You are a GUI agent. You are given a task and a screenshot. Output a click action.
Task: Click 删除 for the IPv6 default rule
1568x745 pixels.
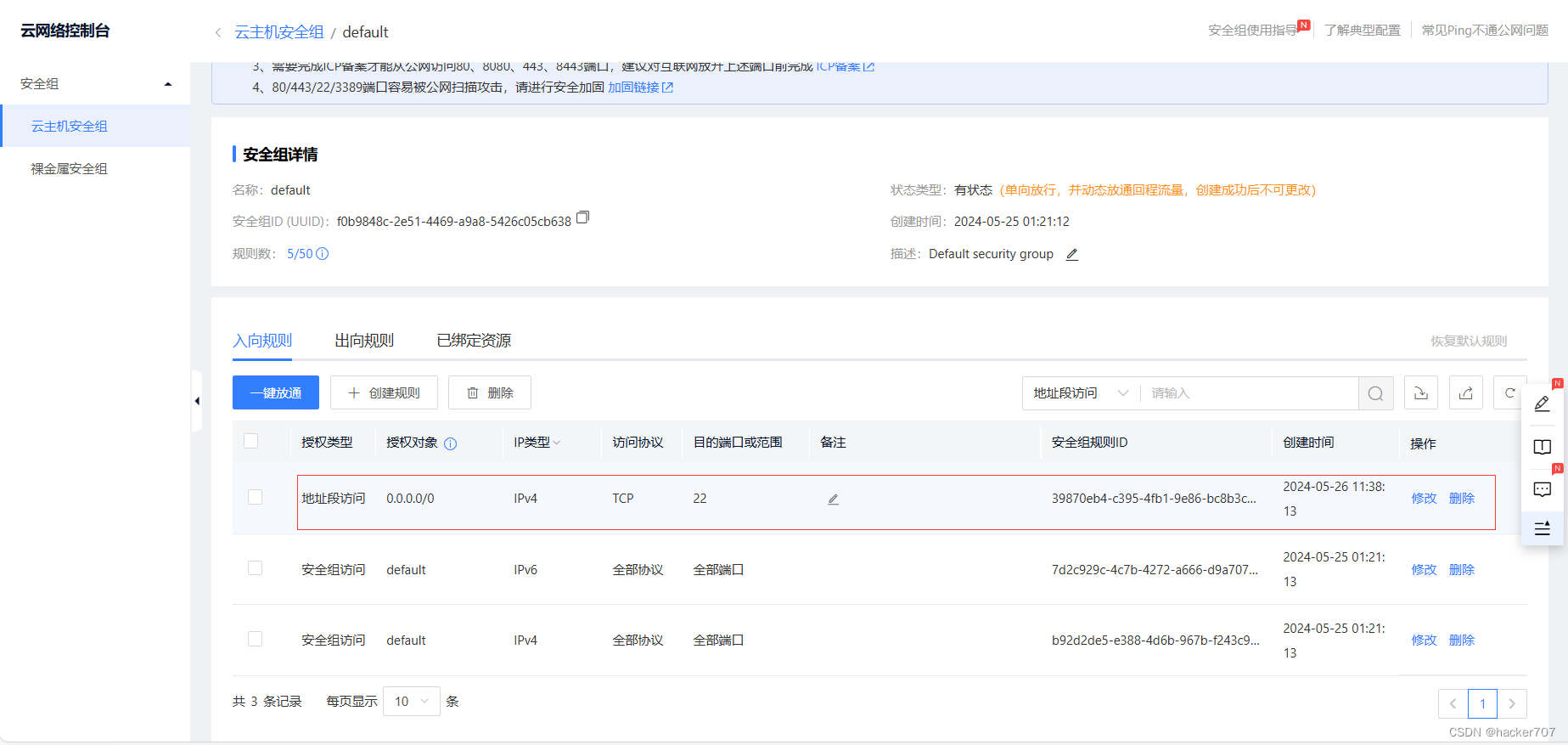pos(1461,570)
